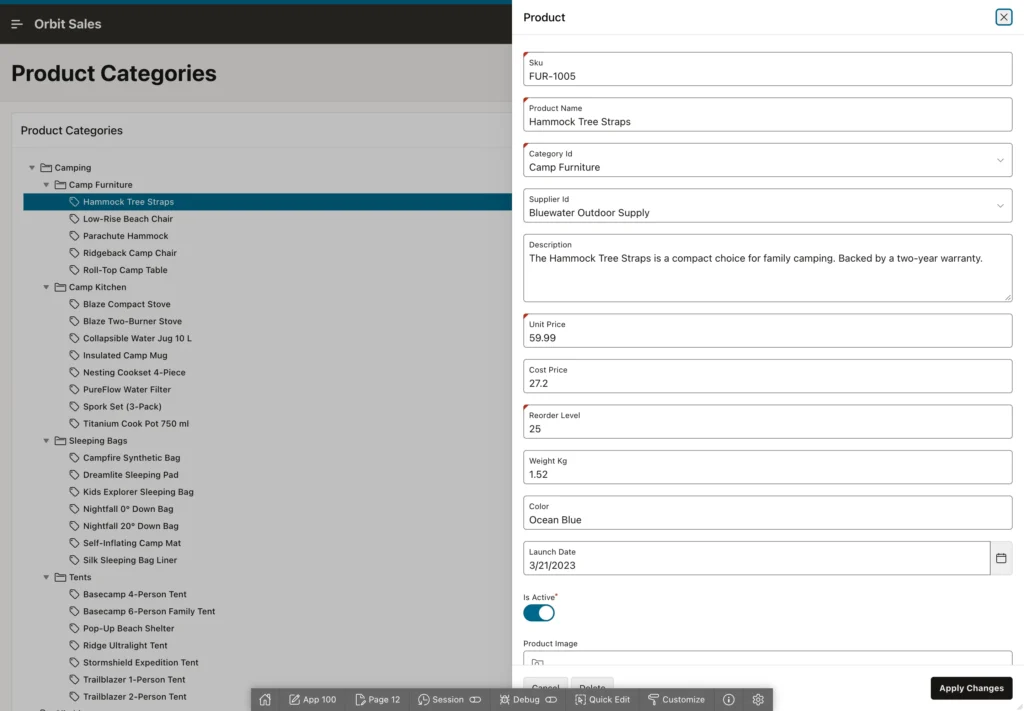
Task: Select Ridgeback Camp Chair item
Action: coord(130,253)
